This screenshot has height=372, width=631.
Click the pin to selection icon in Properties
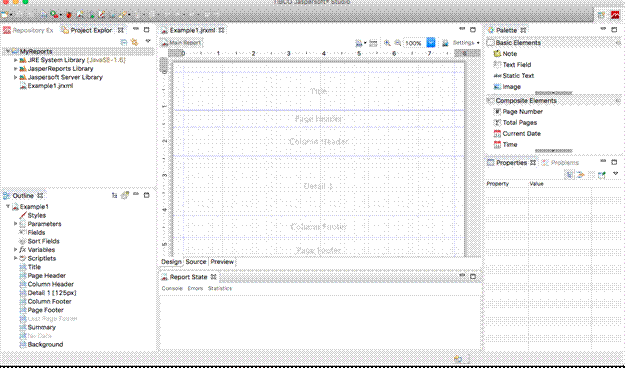602,175
